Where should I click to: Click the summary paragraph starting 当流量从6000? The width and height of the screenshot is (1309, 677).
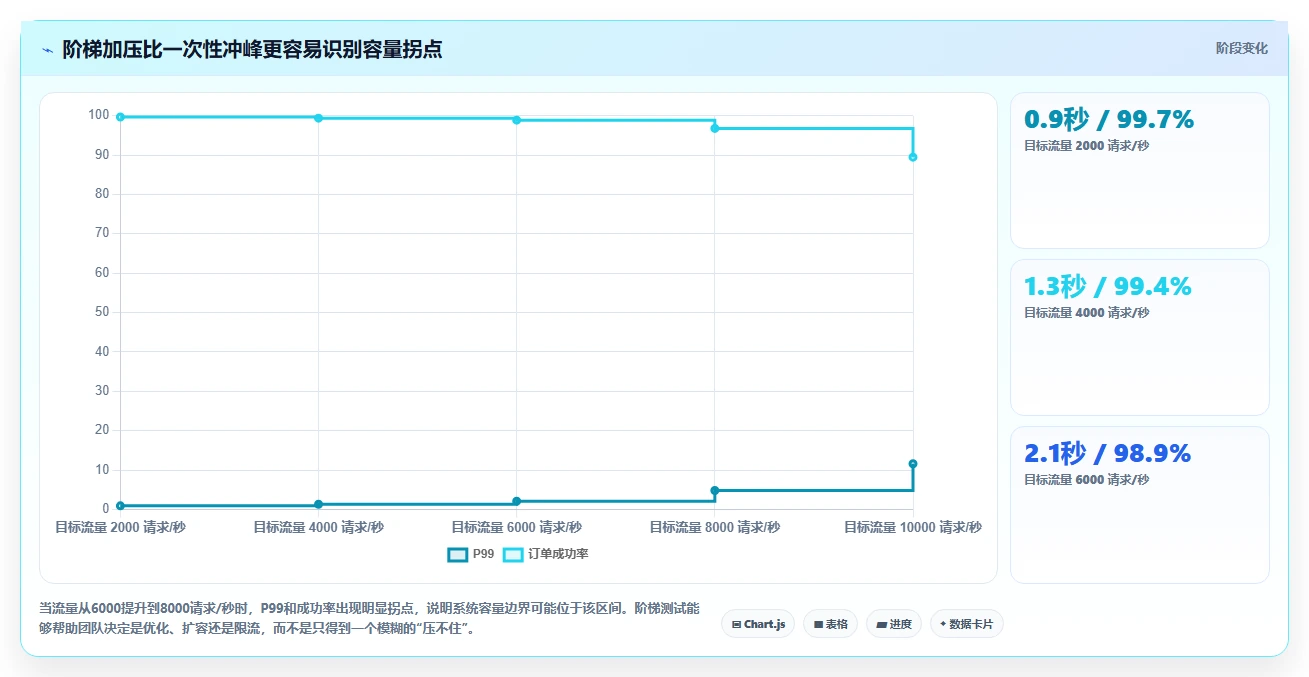click(x=369, y=618)
